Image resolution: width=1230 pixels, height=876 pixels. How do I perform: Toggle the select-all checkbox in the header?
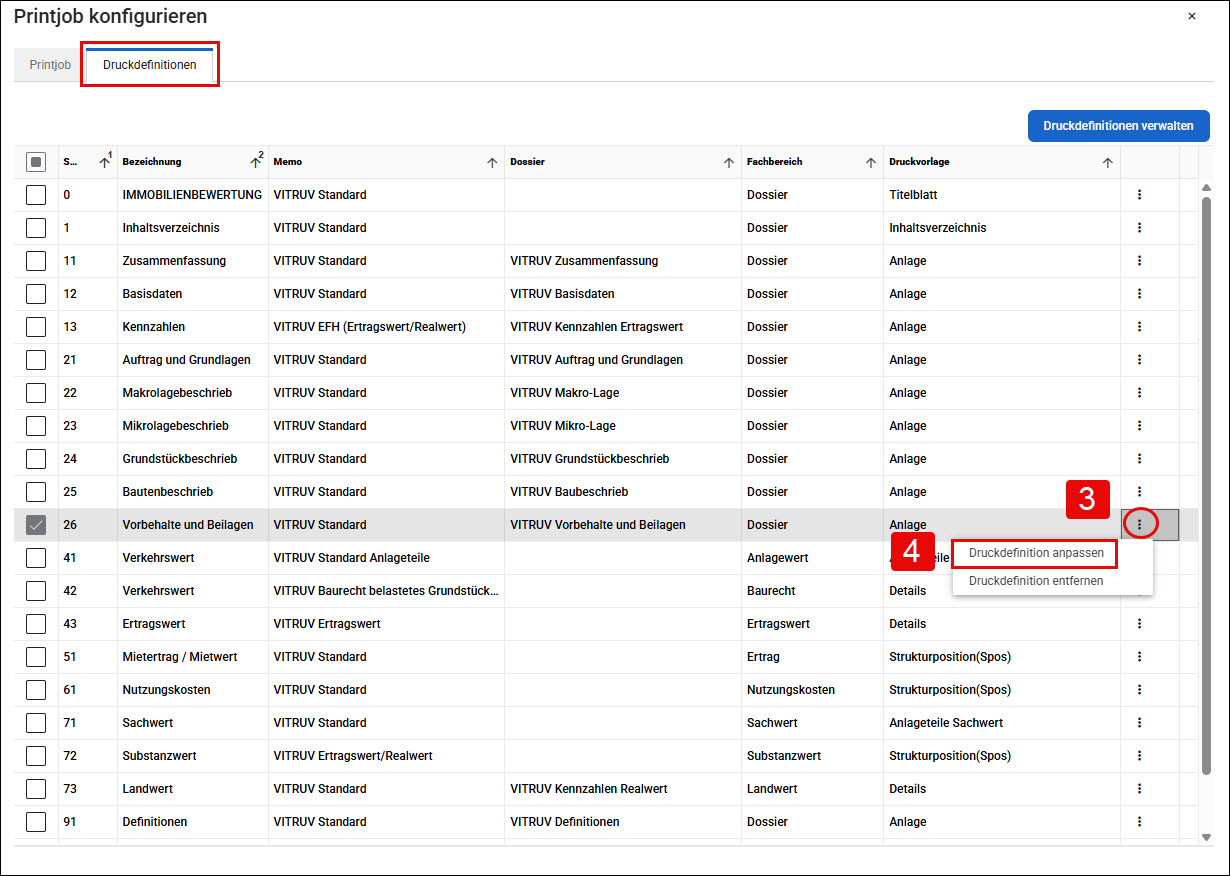(x=36, y=162)
